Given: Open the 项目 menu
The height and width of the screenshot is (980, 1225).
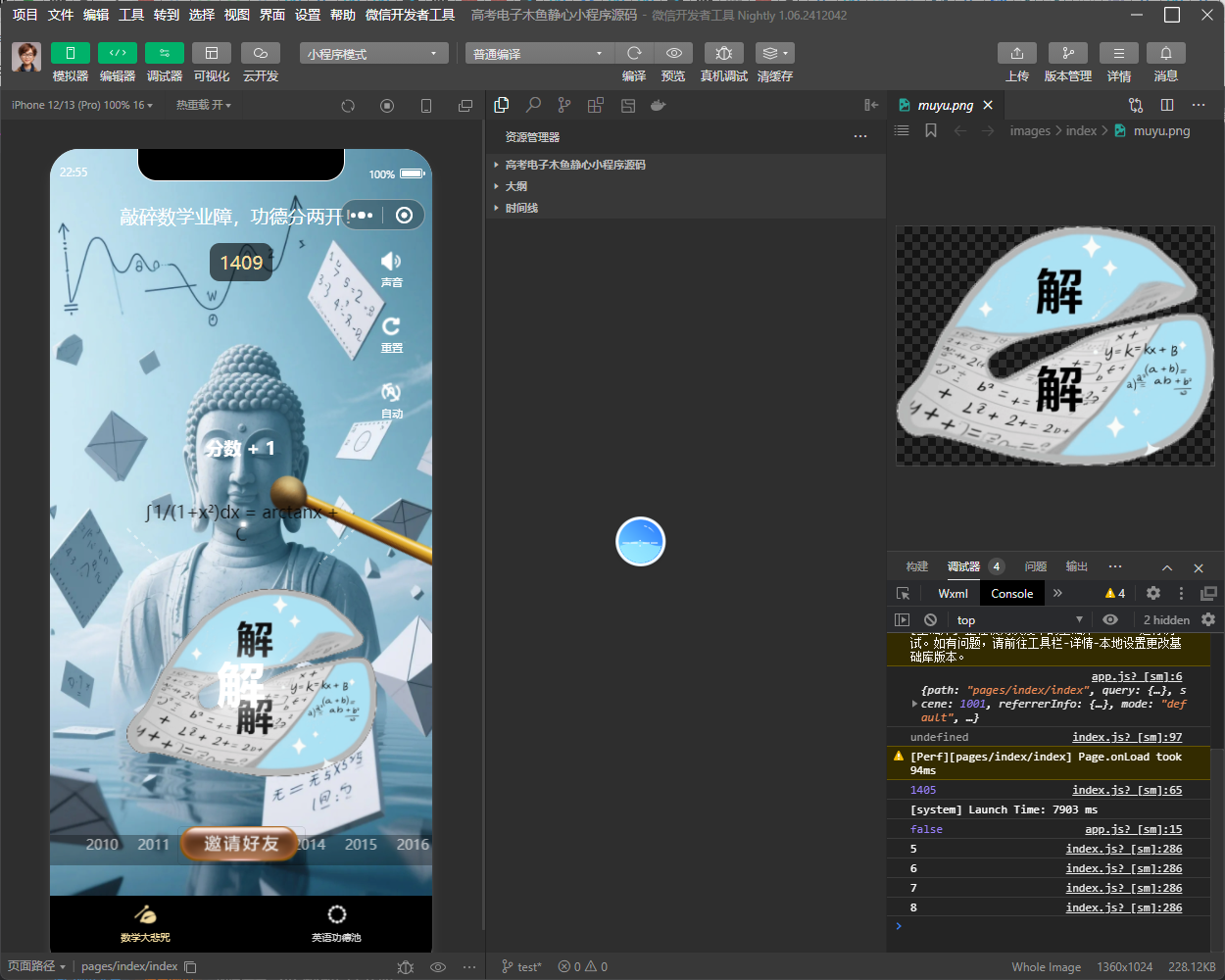Looking at the screenshot, I should (24, 15).
